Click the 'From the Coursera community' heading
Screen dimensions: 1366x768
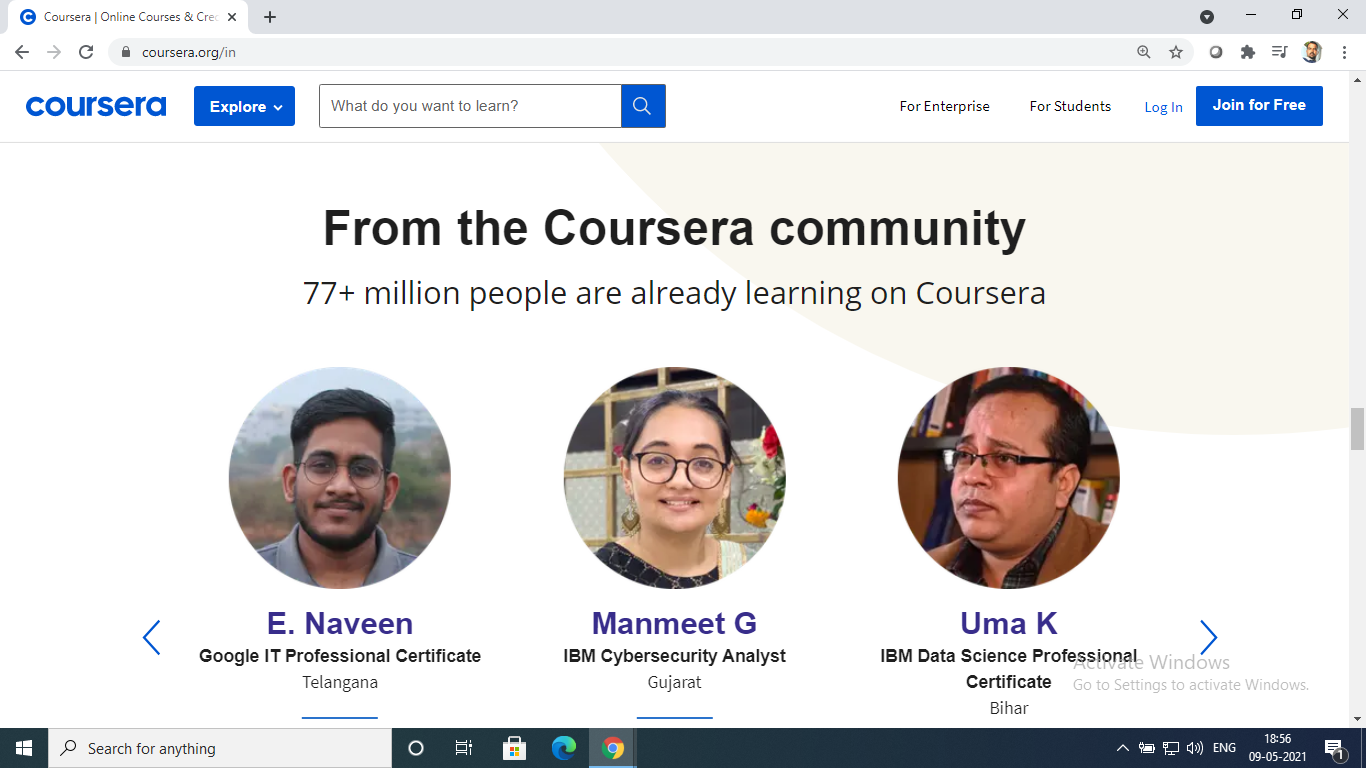click(x=675, y=228)
